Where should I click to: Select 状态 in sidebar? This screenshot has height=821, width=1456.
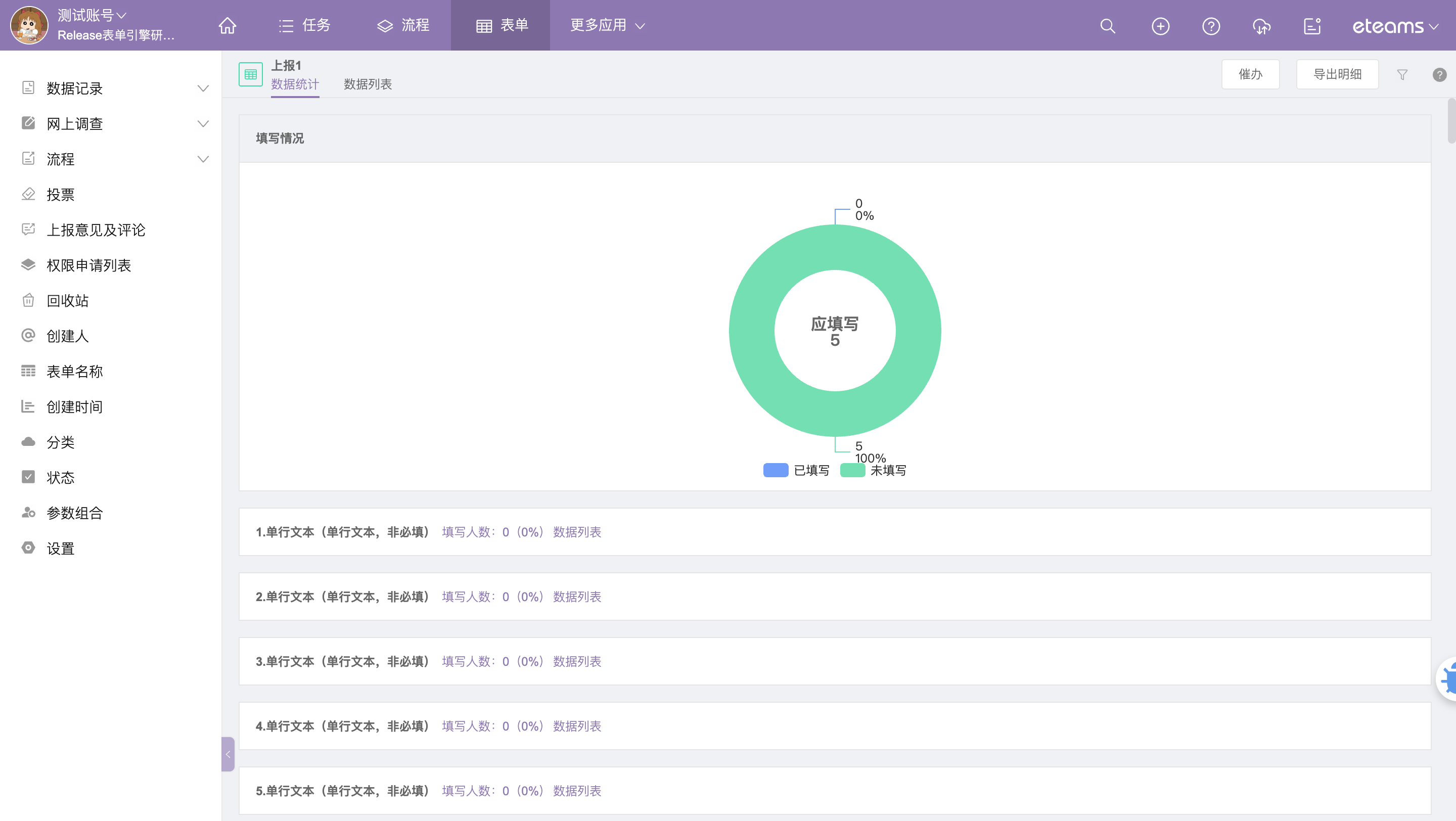pyautogui.click(x=61, y=477)
